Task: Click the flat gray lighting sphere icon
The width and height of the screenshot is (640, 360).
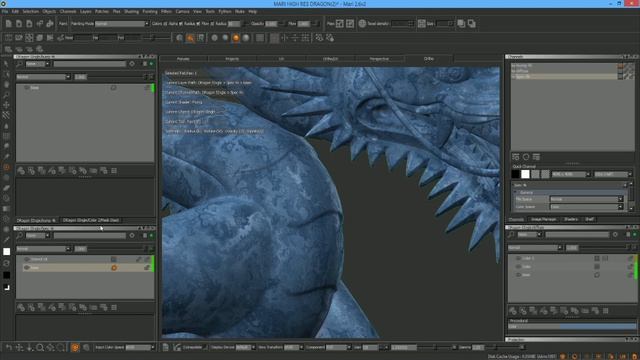Action: point(215,38)
